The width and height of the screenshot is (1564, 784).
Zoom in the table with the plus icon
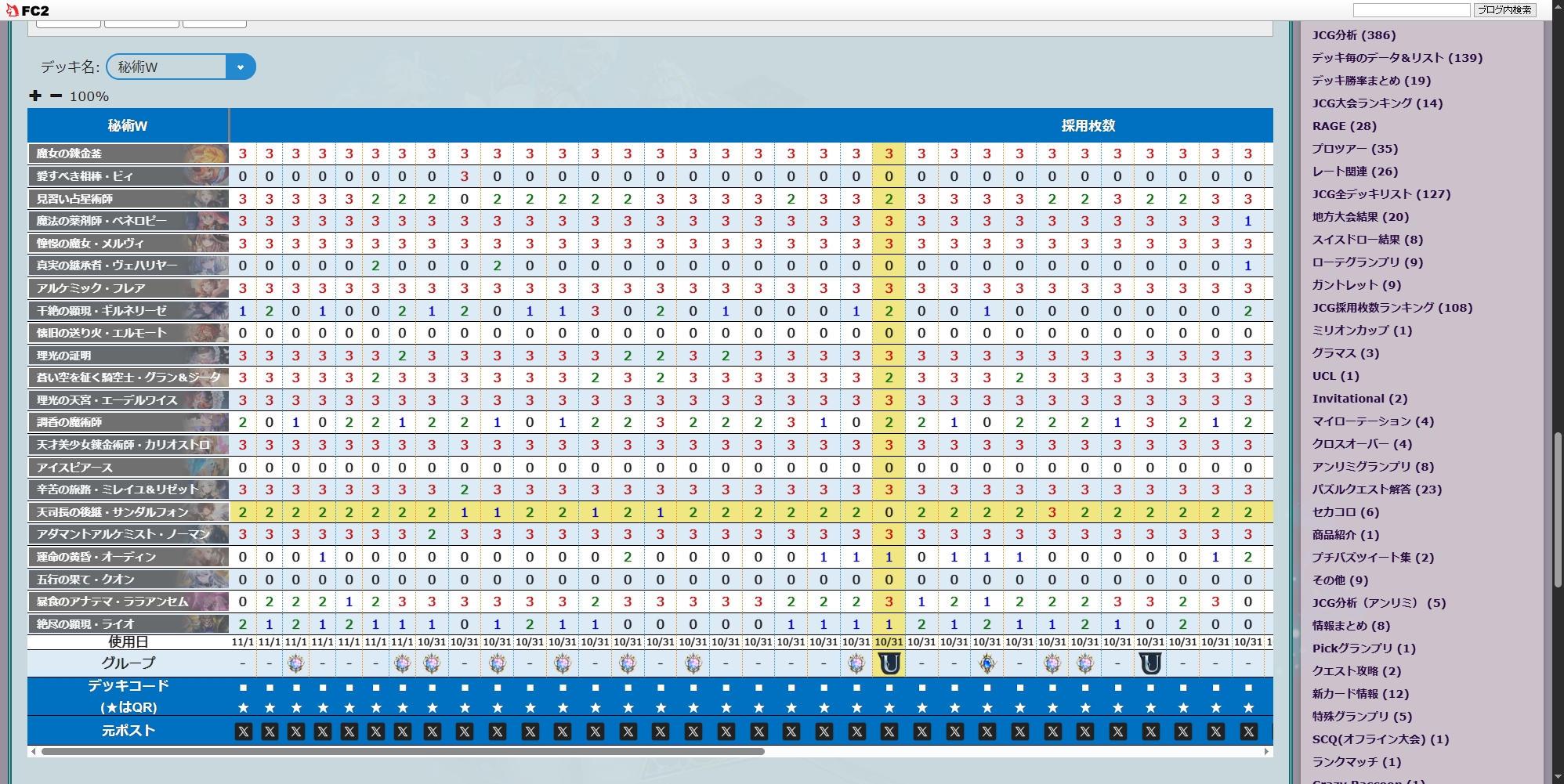[35, 96]
